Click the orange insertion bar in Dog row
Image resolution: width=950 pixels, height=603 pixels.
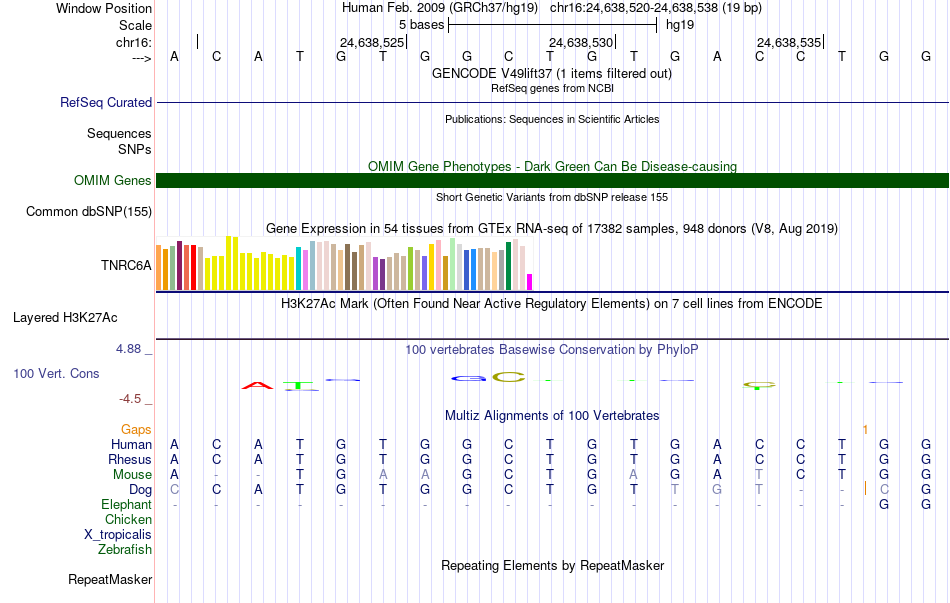865,488
